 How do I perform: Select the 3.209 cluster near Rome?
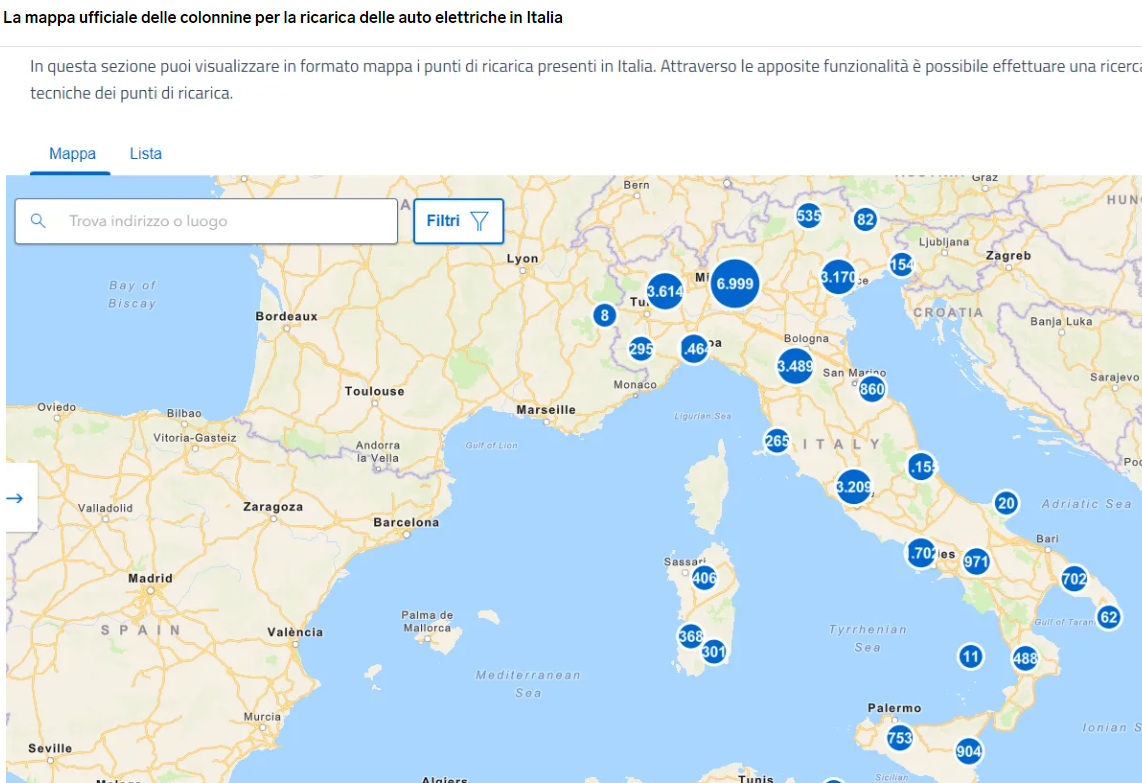854,487
